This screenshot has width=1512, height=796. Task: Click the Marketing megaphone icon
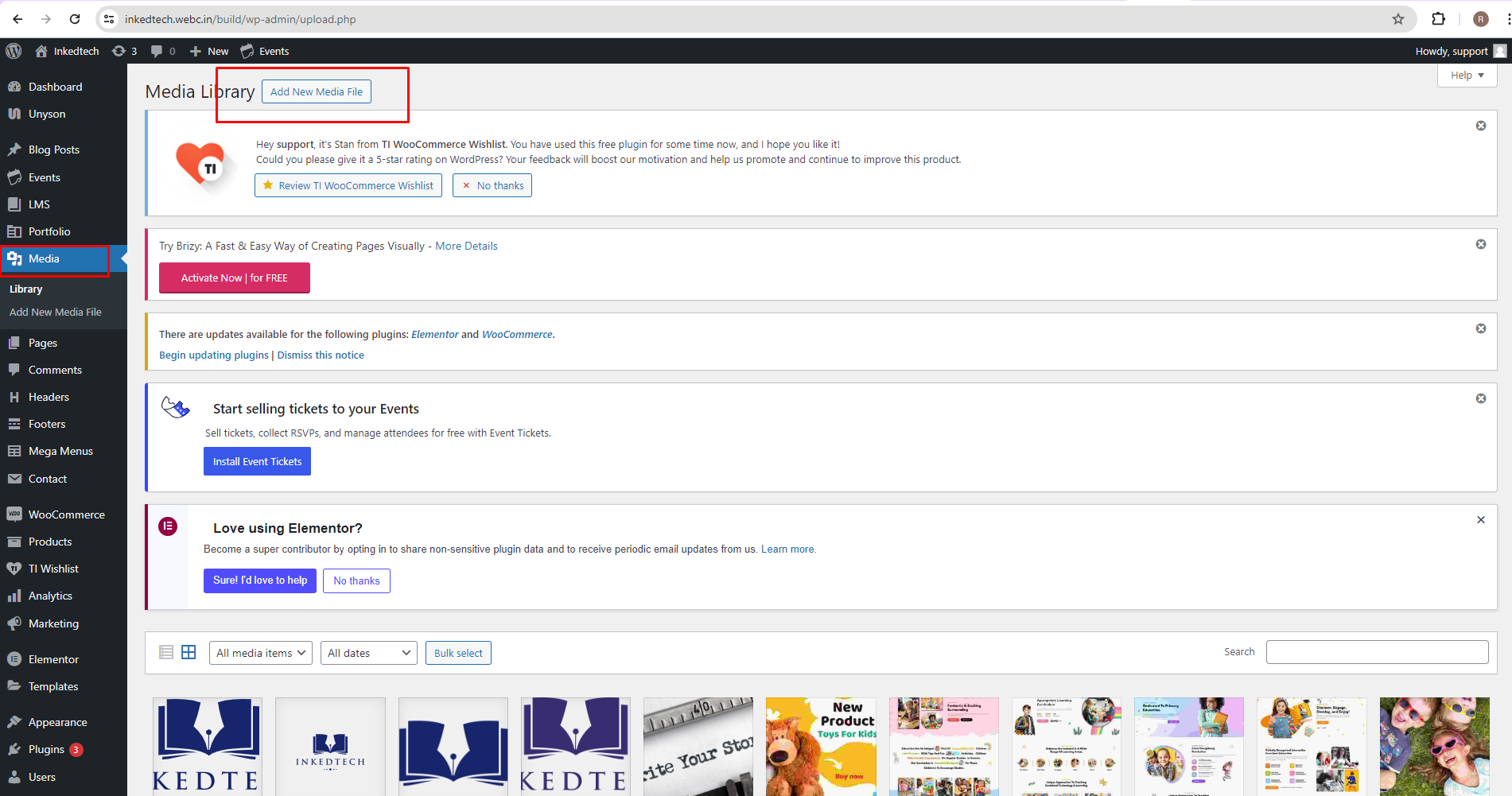point(14,623)
